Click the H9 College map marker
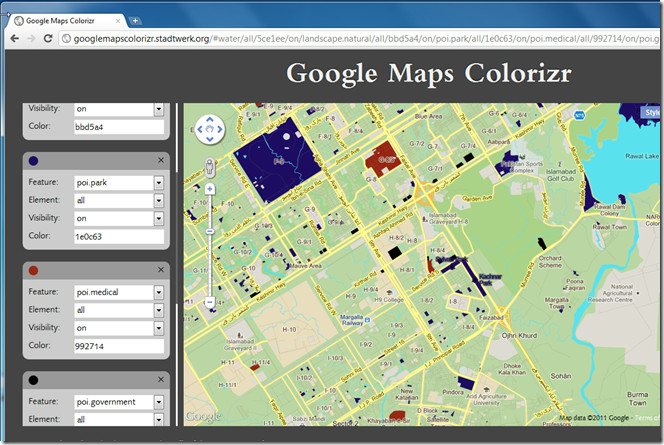This screenshot has height=445, width=664. pyautogui.click(x=389, y=292)
